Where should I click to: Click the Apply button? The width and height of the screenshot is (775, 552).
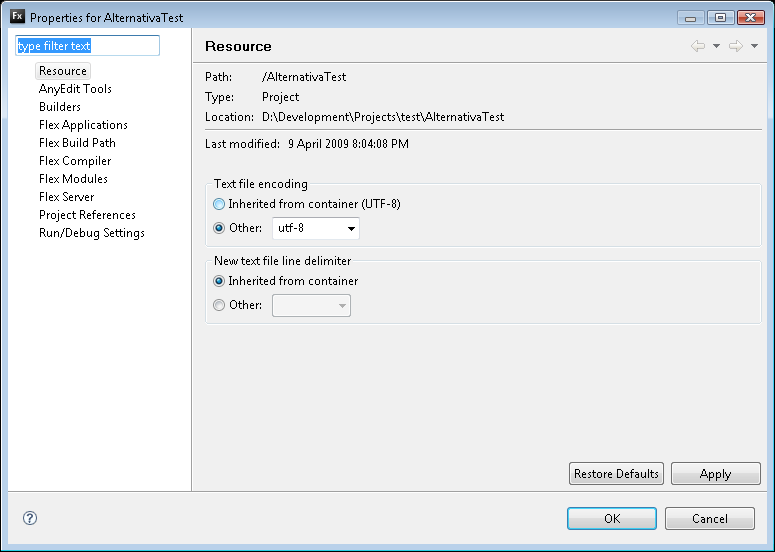715,474
